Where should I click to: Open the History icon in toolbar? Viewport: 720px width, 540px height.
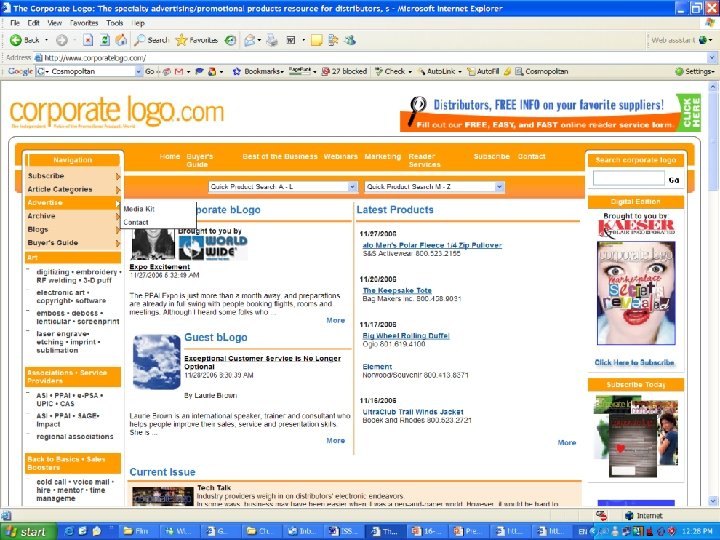click(231, 40)
